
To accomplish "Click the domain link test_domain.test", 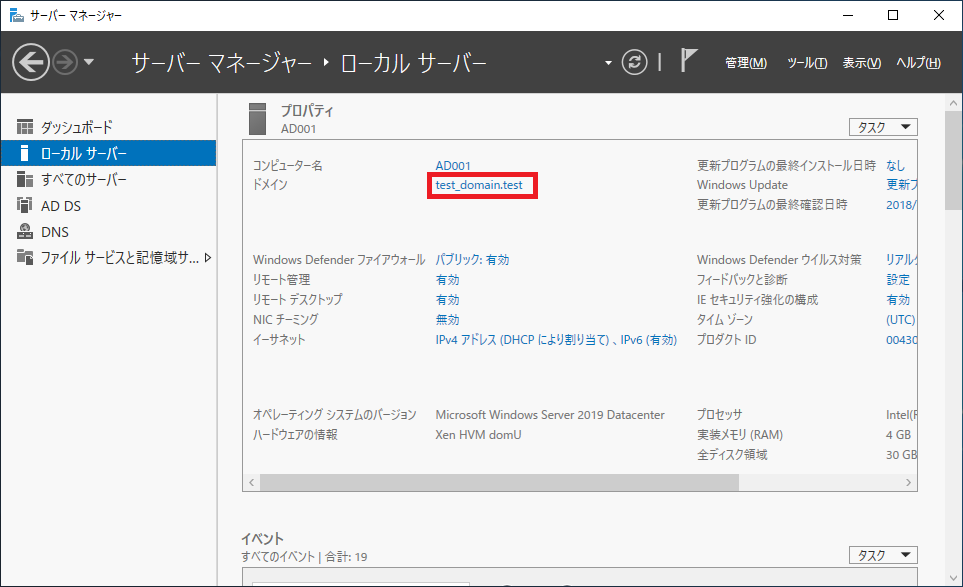I will click(479, 185).
